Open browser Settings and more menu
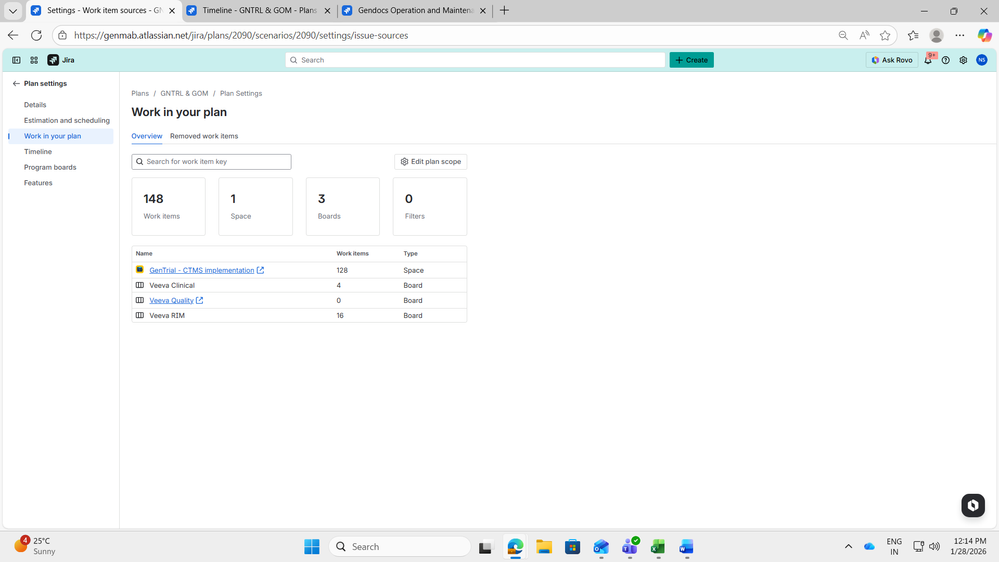The image size is (999, 562). click(959, 36)
